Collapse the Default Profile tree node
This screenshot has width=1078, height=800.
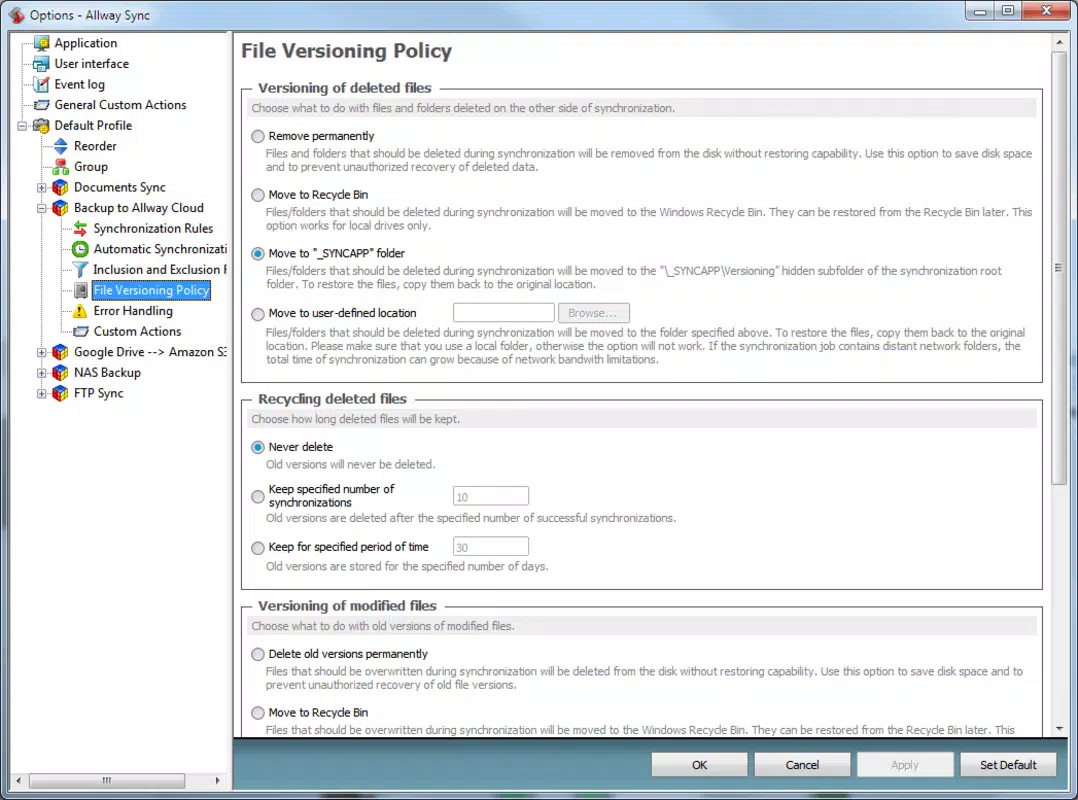tap(22, 126)
